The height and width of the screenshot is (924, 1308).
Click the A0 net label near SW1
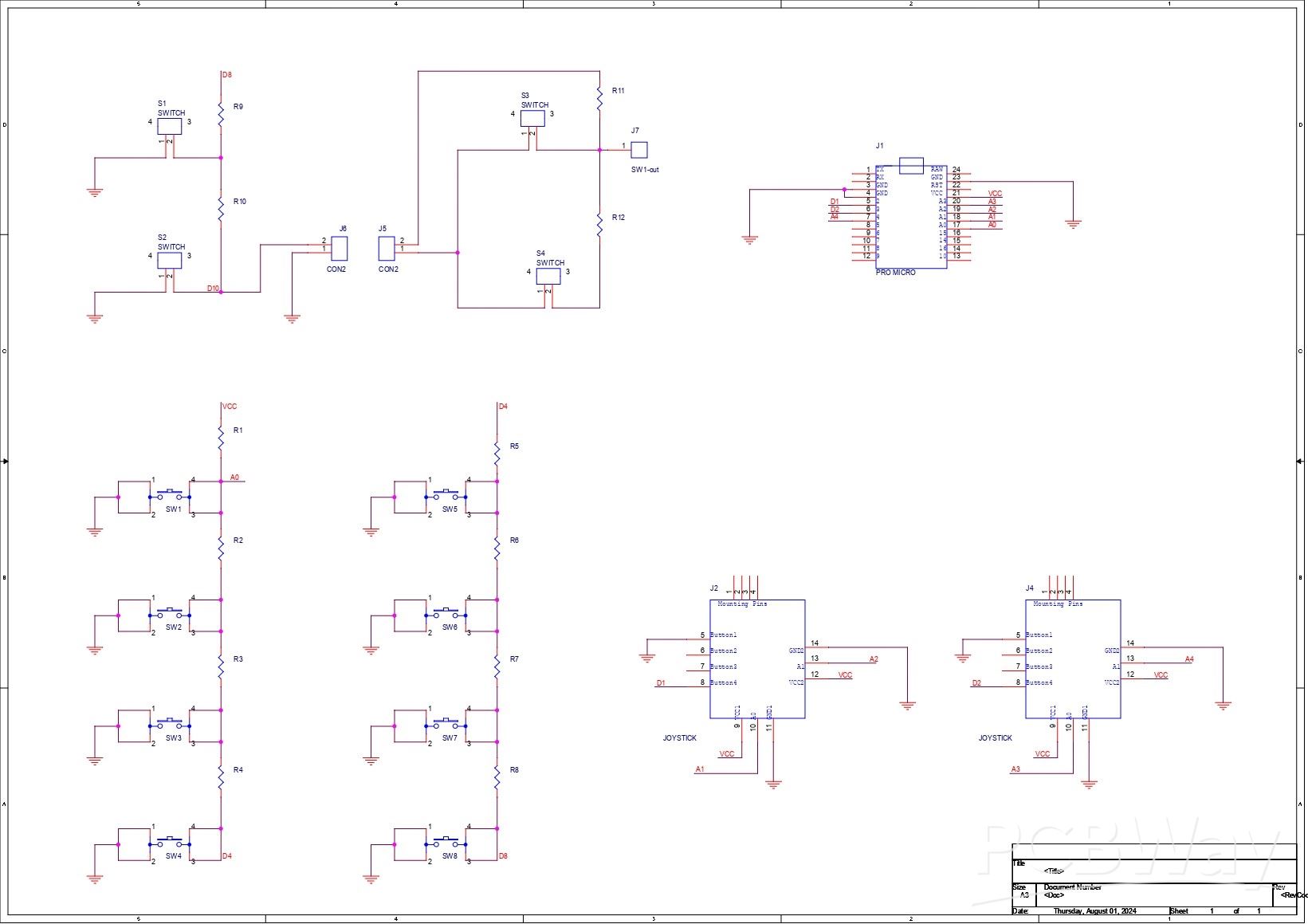pyautogui.click(x=234, y=478)
